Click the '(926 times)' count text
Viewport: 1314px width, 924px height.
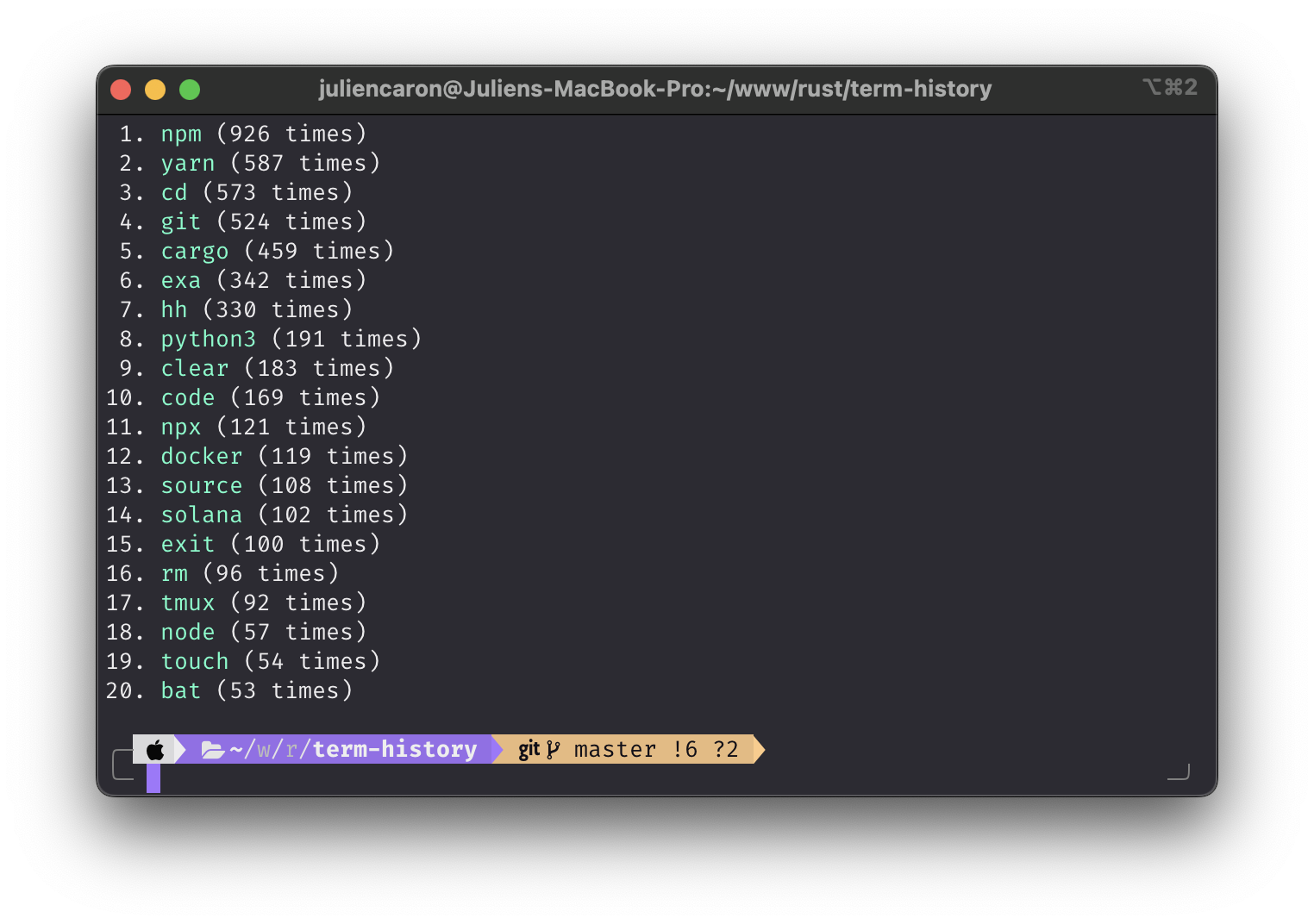292,134
